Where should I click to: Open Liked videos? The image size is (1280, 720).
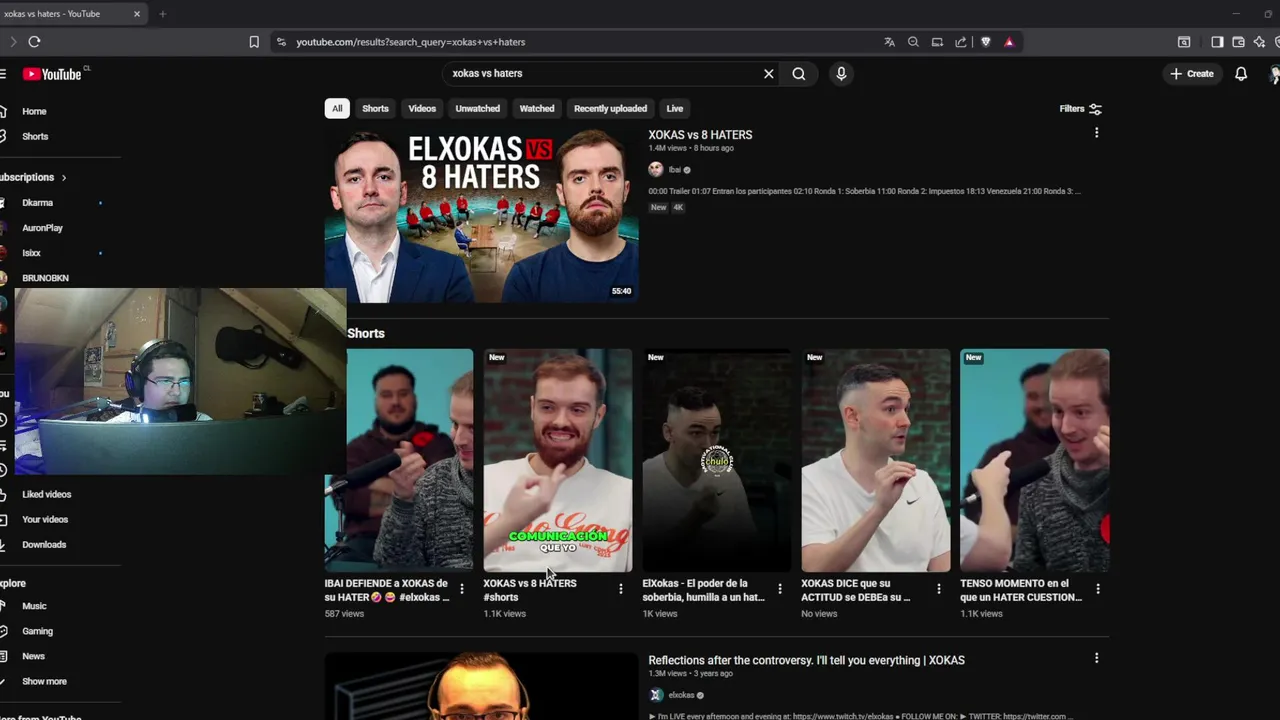[x=46, y=494]
